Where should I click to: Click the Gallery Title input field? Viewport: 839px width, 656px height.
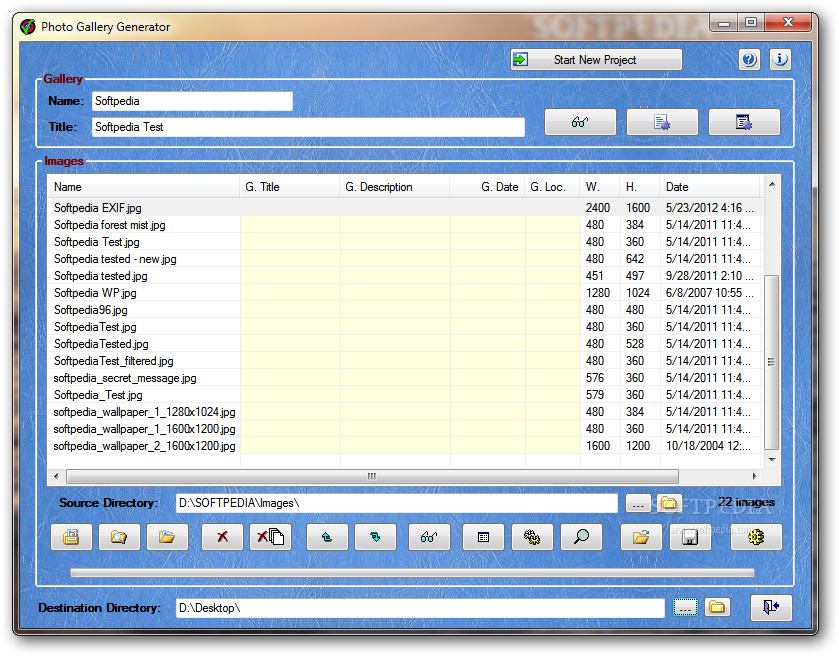[x=308, y=127]
